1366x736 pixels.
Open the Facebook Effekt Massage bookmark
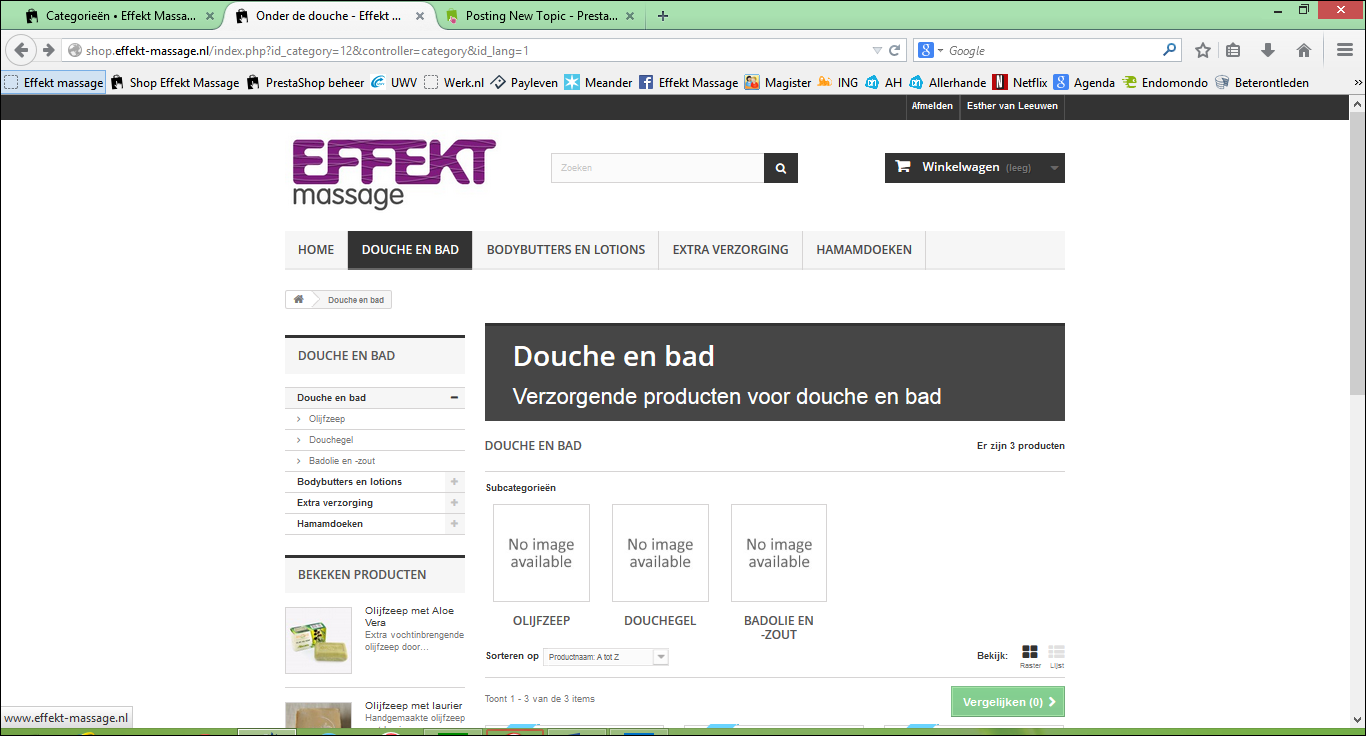tap(688, 83)
